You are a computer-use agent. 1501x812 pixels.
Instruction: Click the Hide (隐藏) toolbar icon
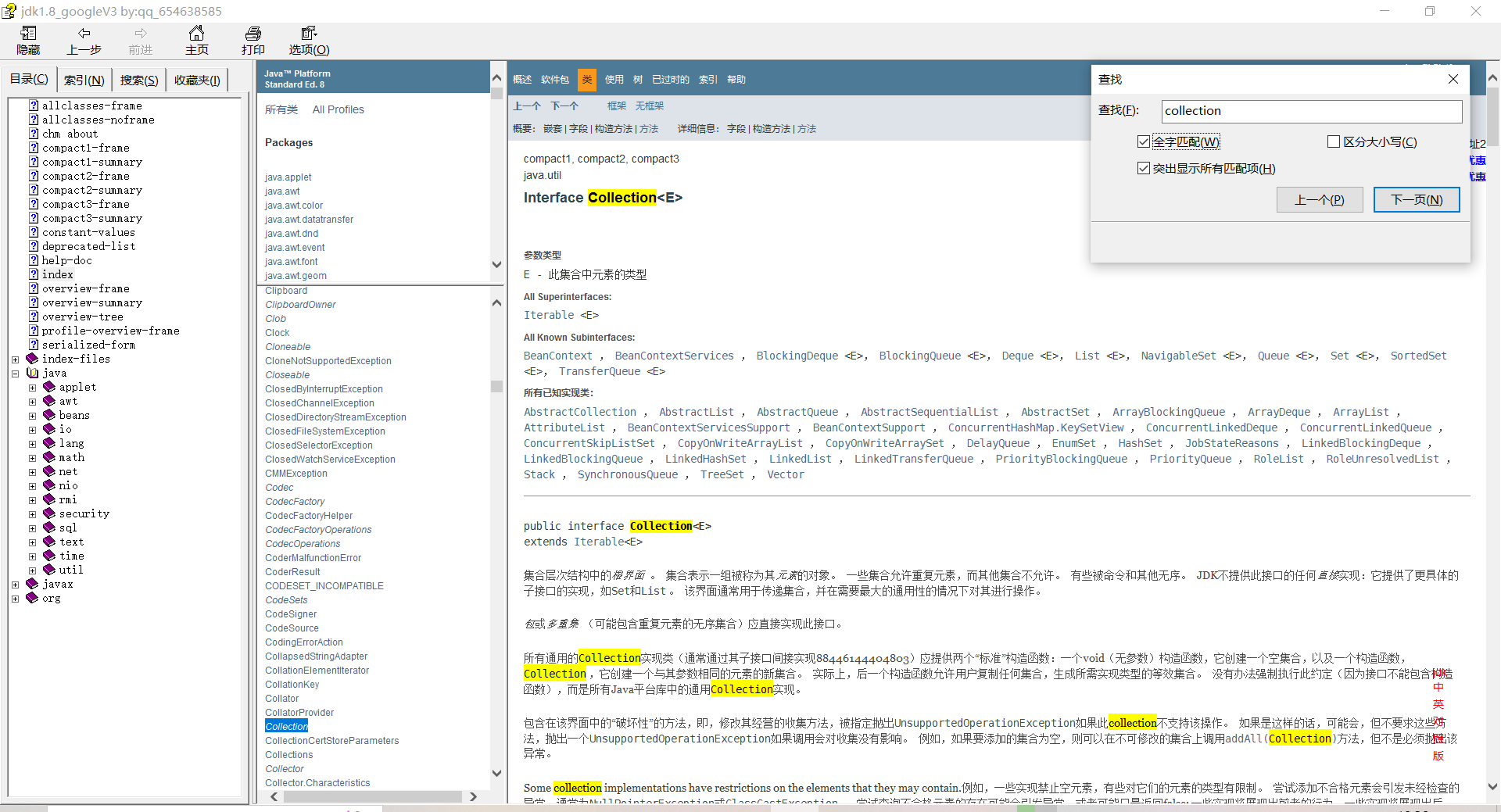pos(28,33)
